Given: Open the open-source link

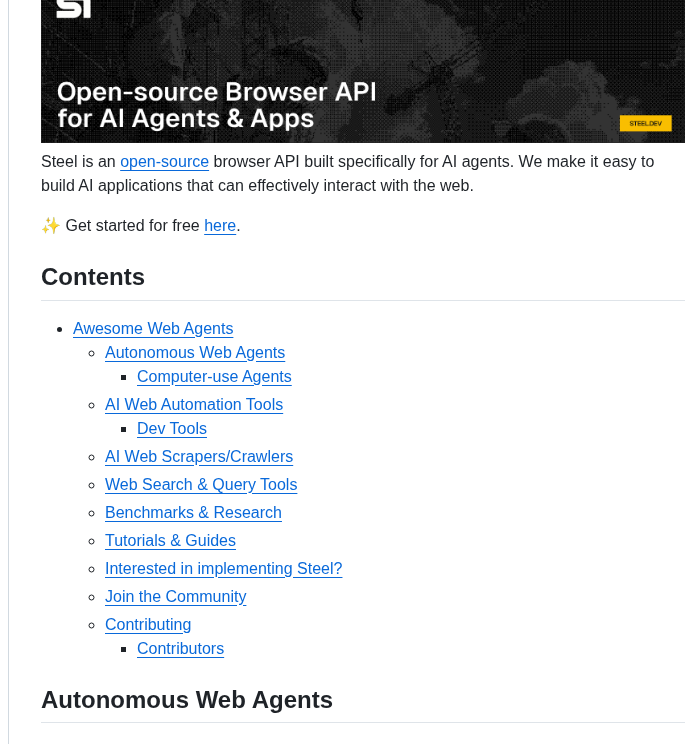Looking at the screenshot, I should click(x=164, y=162).
